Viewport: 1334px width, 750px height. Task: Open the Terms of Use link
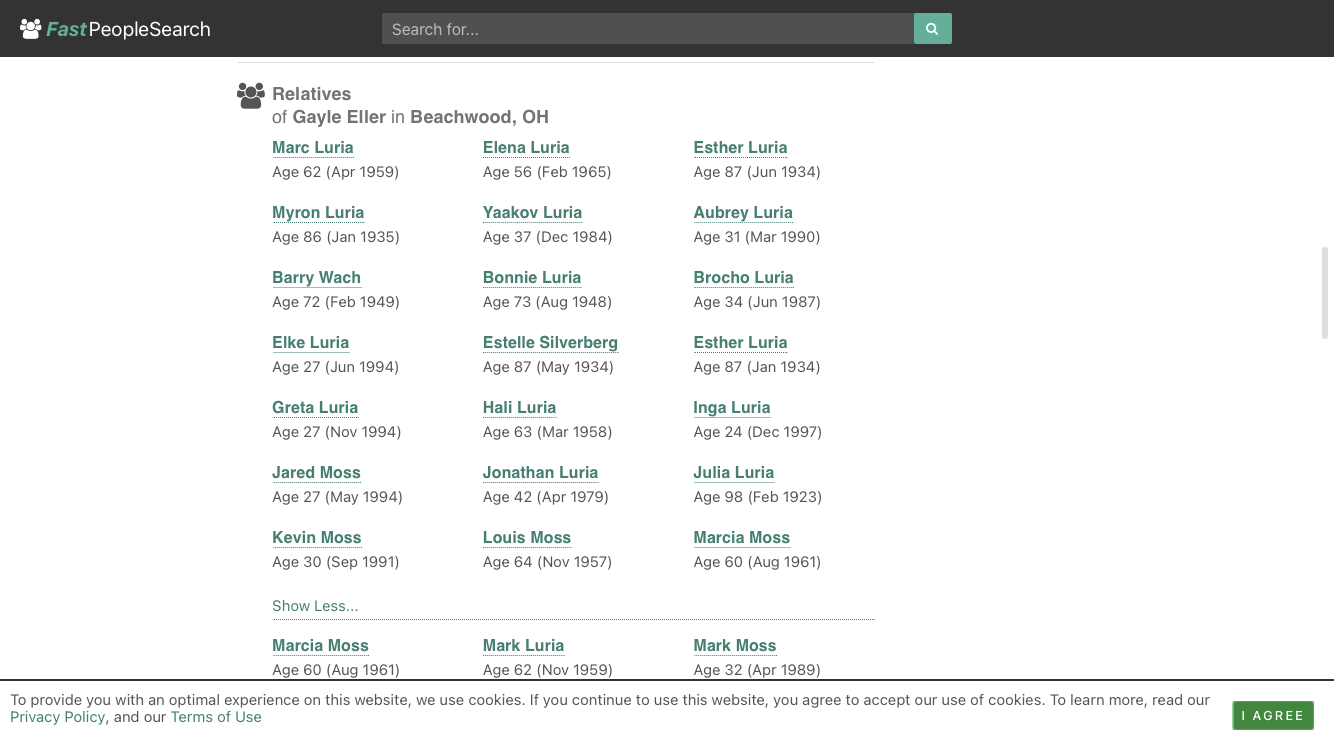point(216,717)
